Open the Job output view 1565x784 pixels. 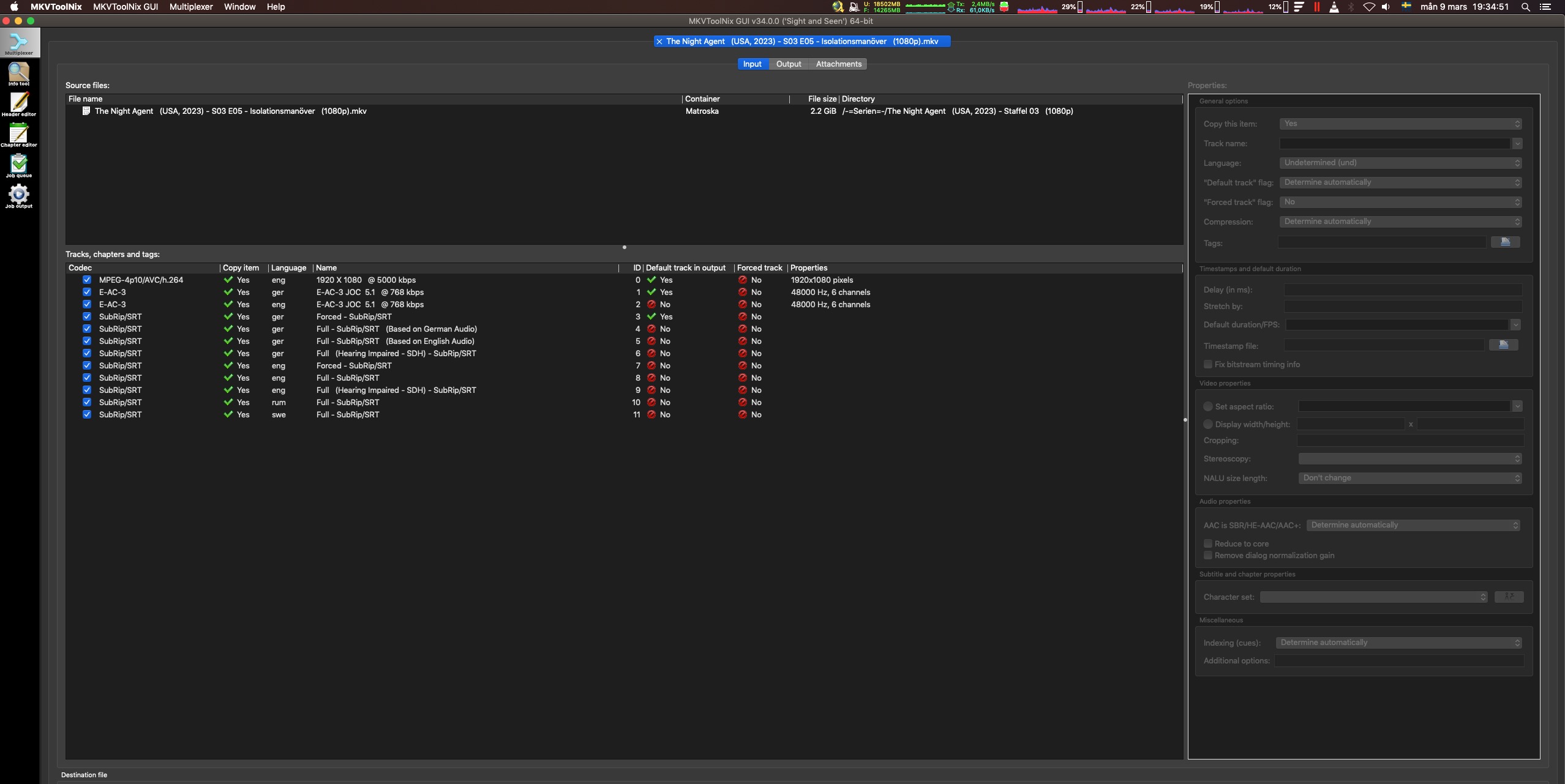pos(18,196)
